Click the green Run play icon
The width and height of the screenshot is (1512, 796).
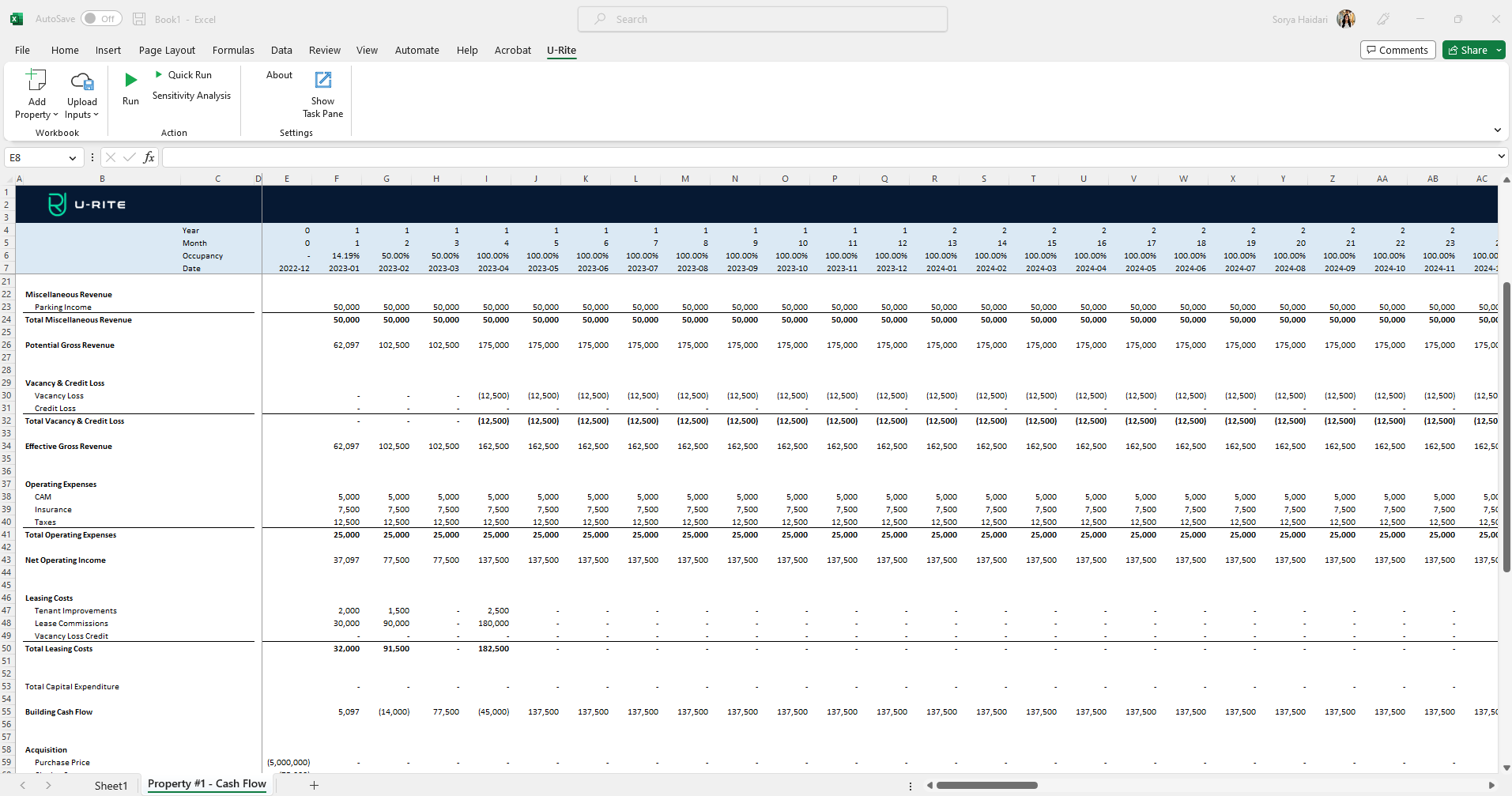(131, 79)
